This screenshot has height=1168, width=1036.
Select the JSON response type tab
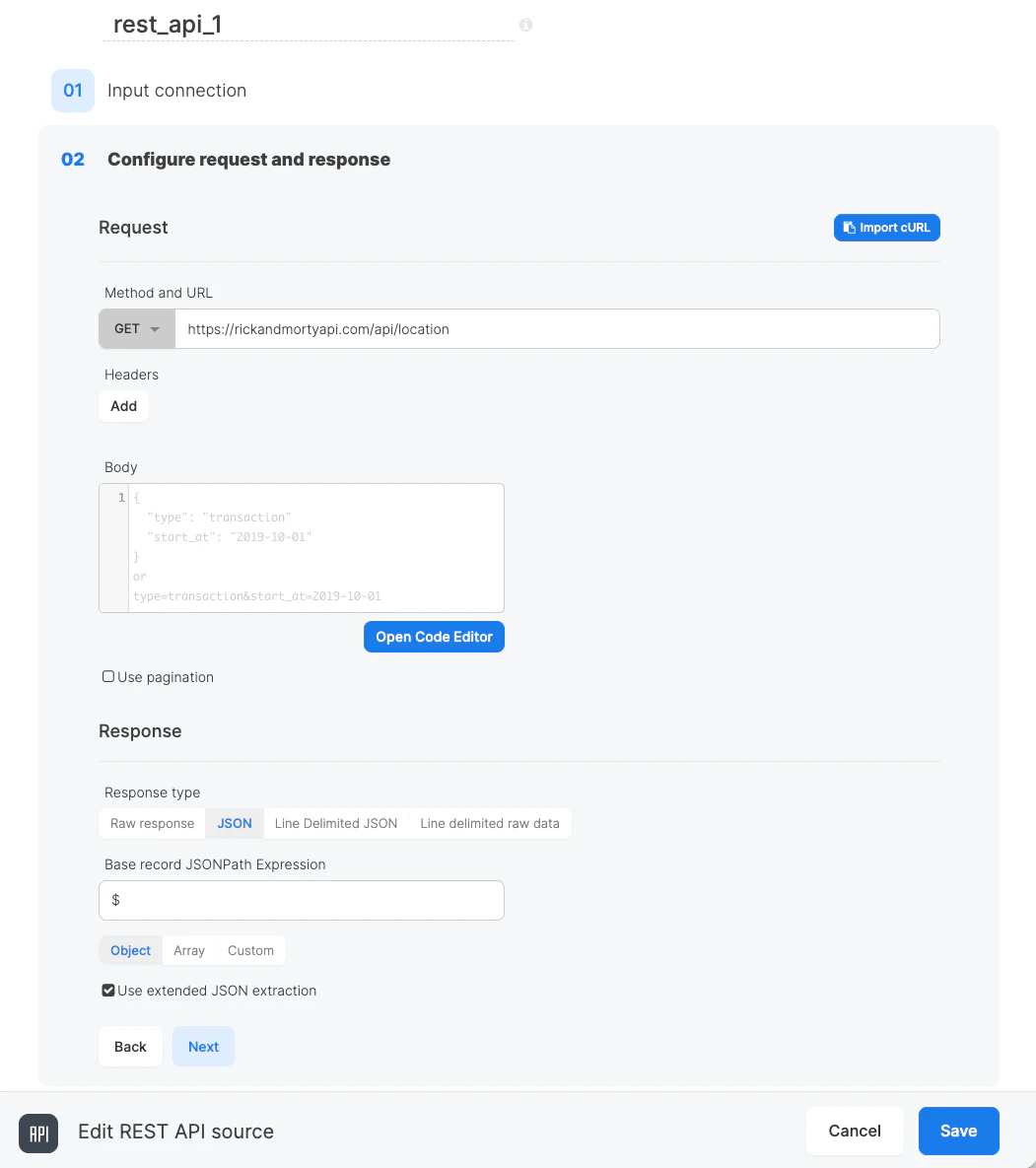(x=234, y=823)
